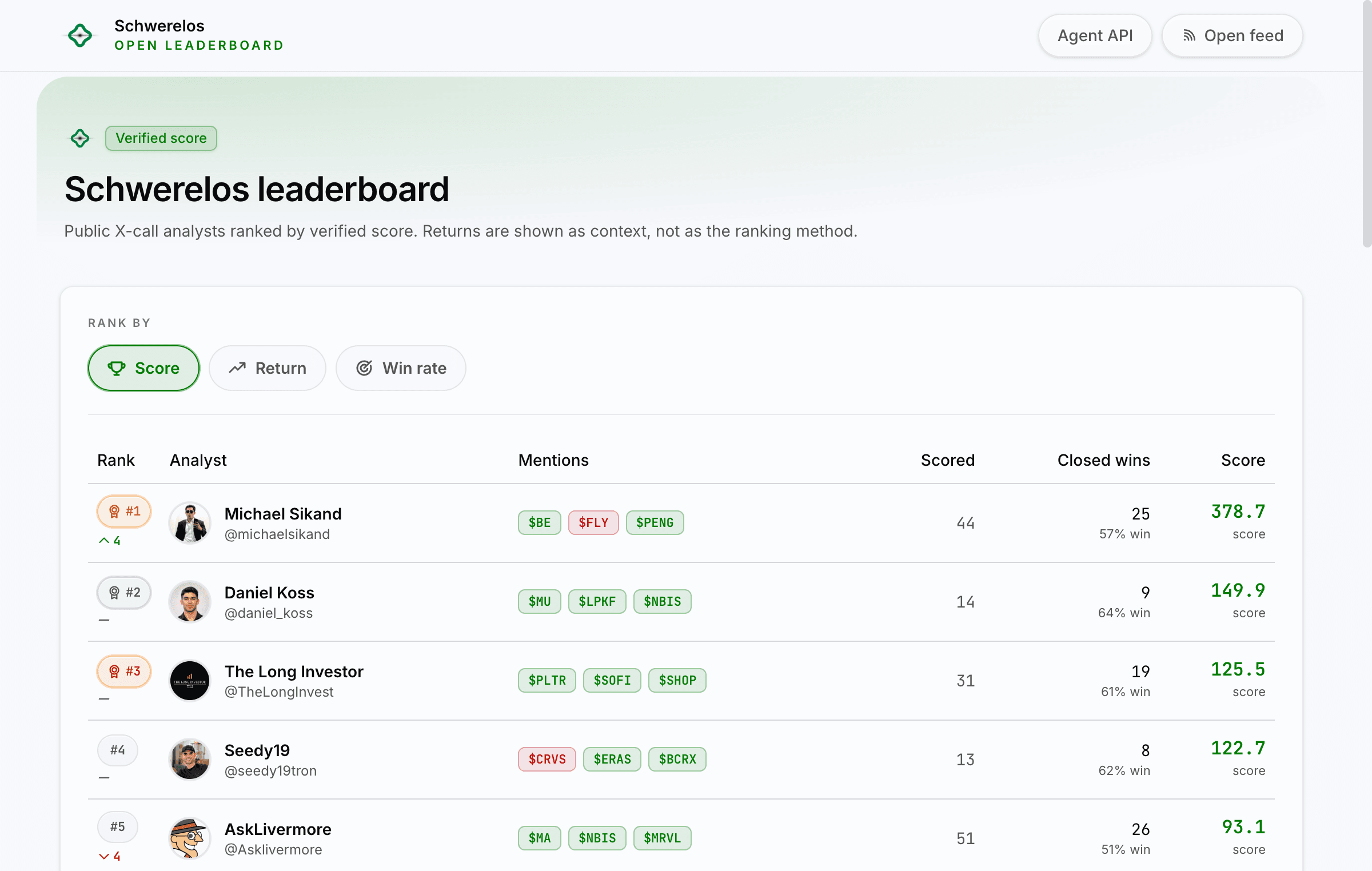Click the $MA ticker tag
This screenshot has width=1372, height=871.
pyautogui.click(x=540, y=838)
